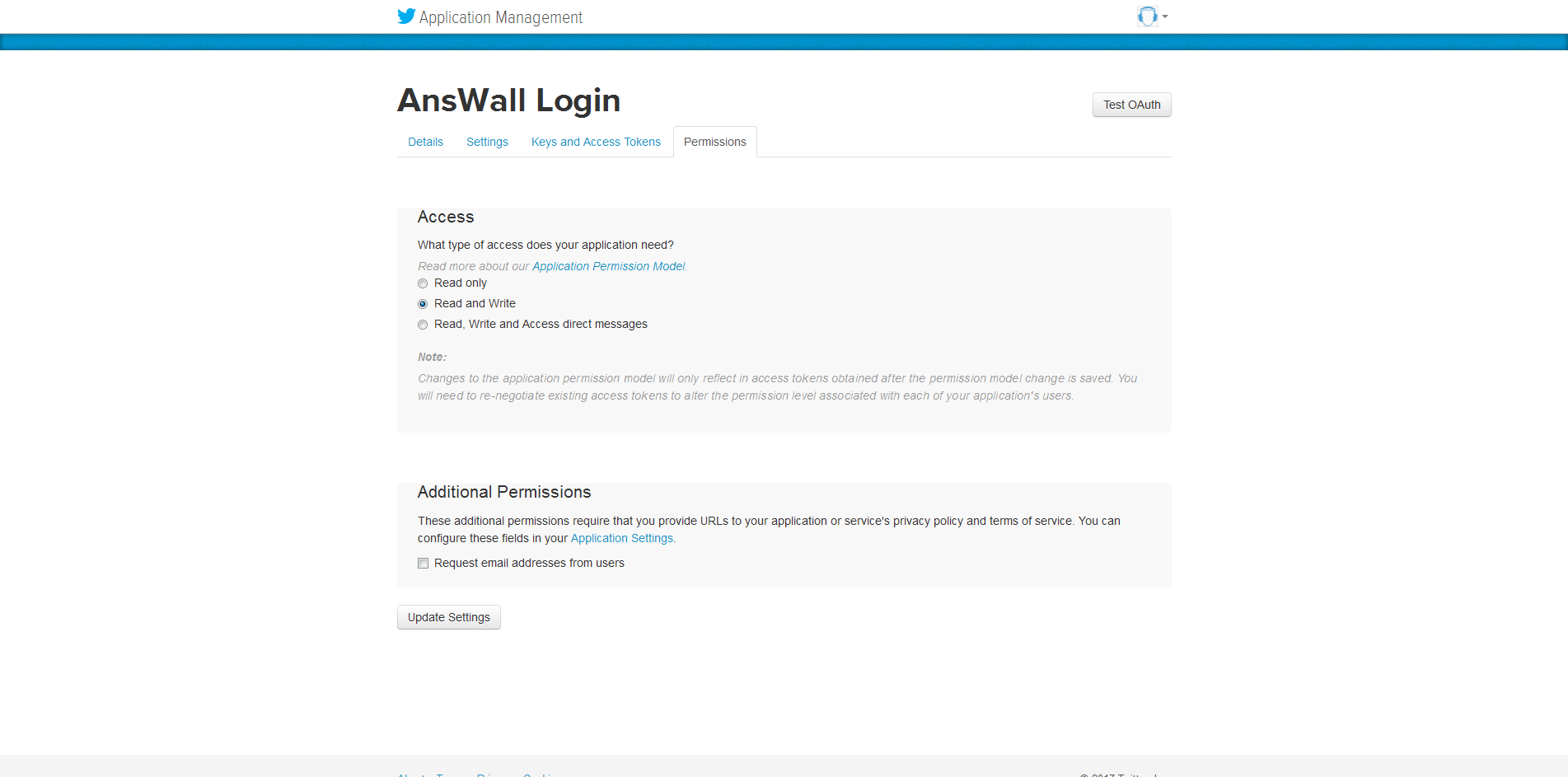Expand the dropdown caret beside the avatar
Viewport: 1568px width, 777px height.
point(1165,16)
